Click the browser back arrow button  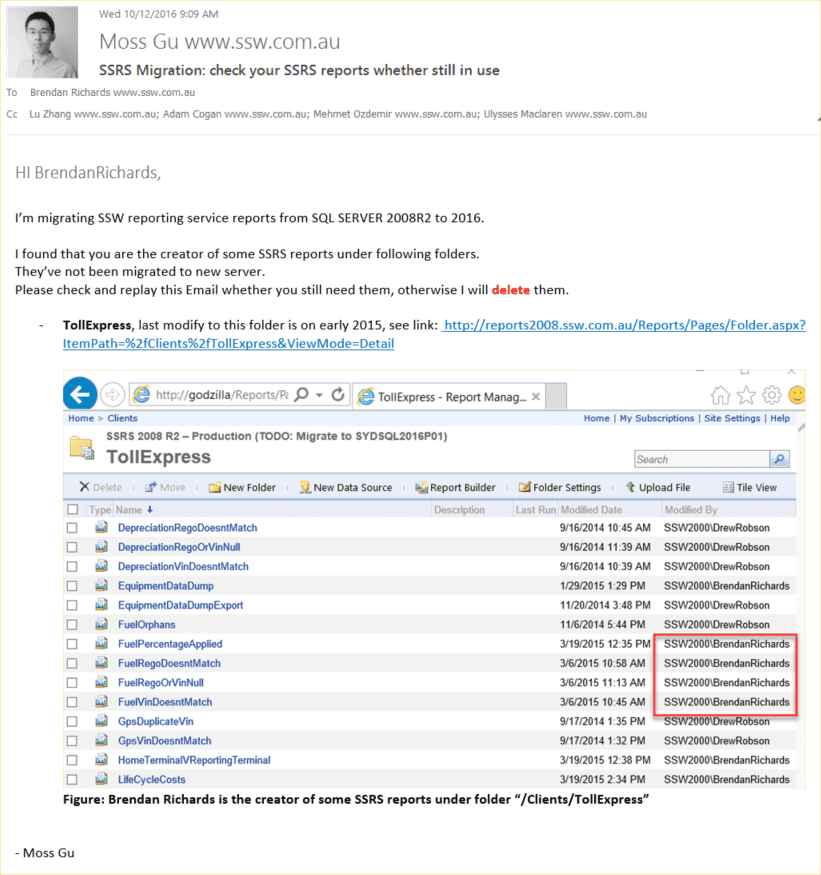tap(80, 394)
